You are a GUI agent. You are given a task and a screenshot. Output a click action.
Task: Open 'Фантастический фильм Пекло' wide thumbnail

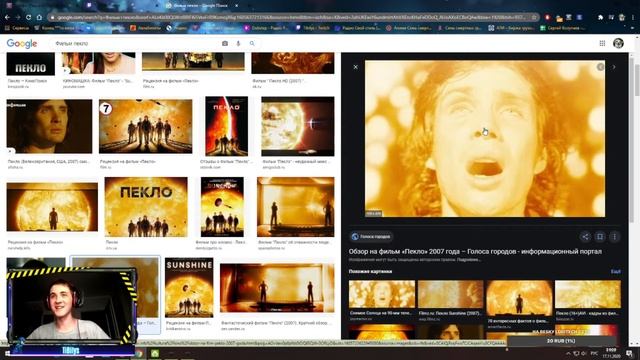point(277,288)
